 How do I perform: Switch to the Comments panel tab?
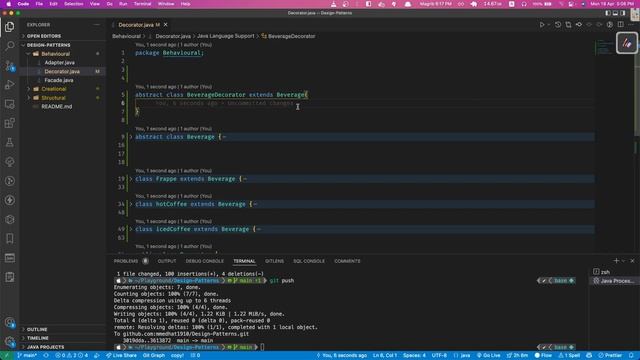tap(347, 261)
